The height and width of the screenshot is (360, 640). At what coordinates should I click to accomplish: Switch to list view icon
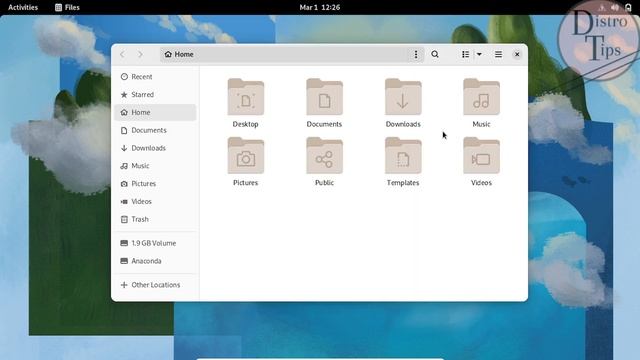(x=465, y=54)
